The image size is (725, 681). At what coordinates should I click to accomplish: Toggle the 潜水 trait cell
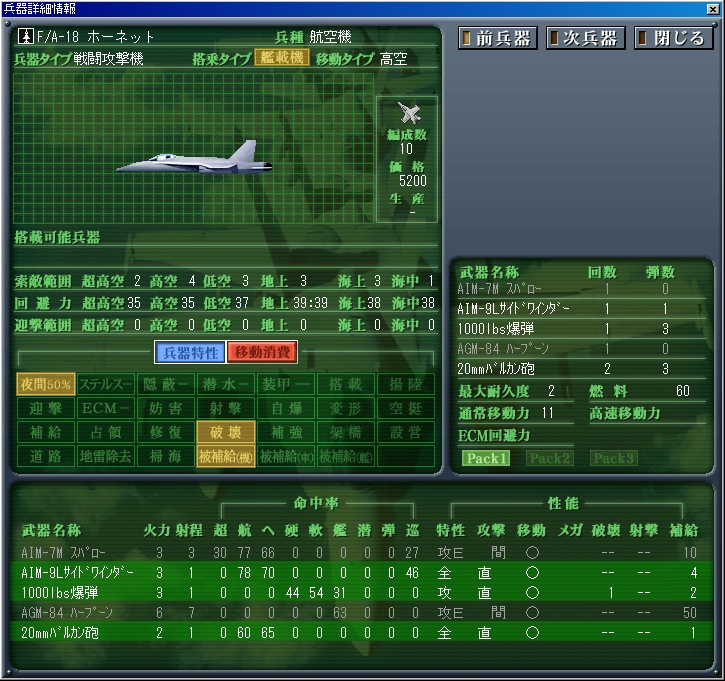point(226,384)
